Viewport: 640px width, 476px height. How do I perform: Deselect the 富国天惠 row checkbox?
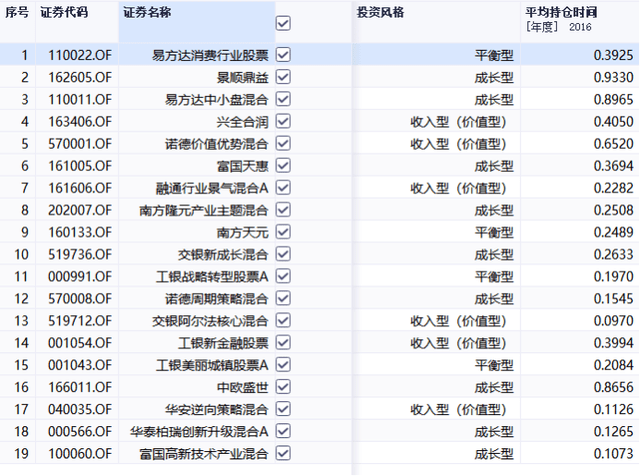pos(283,165)
